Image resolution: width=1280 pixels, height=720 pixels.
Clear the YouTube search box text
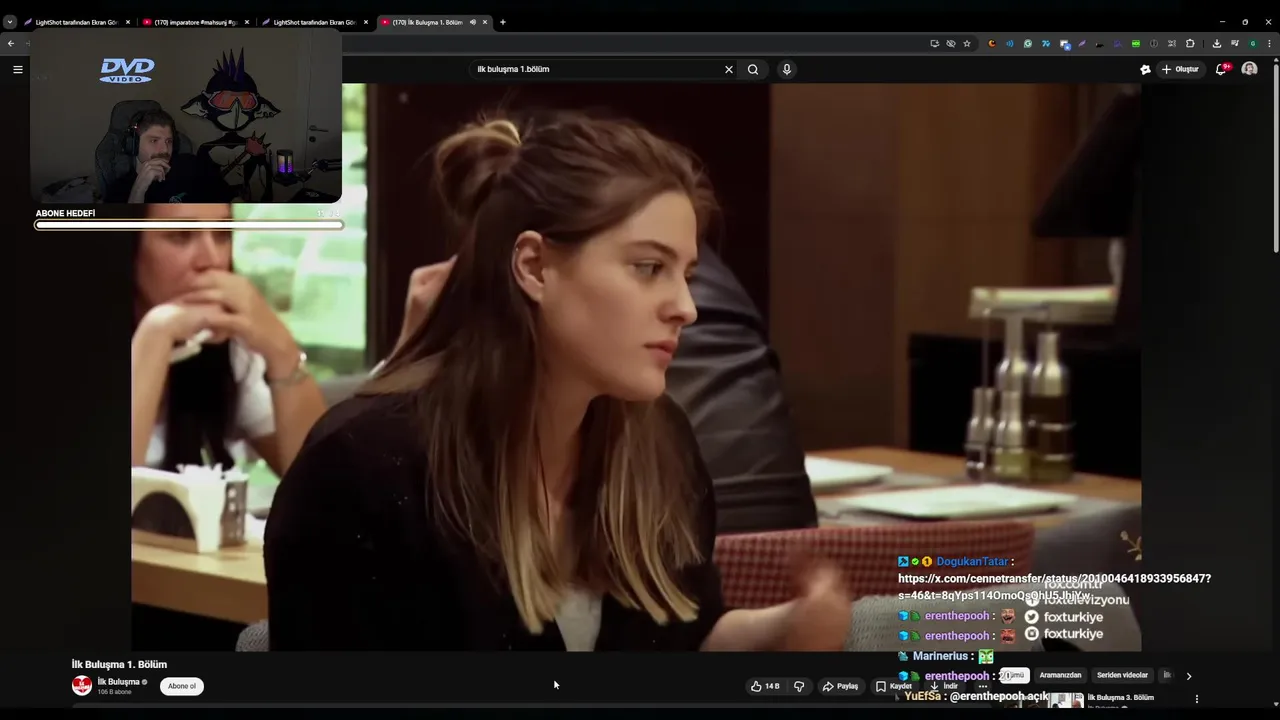tap(729, 69)
